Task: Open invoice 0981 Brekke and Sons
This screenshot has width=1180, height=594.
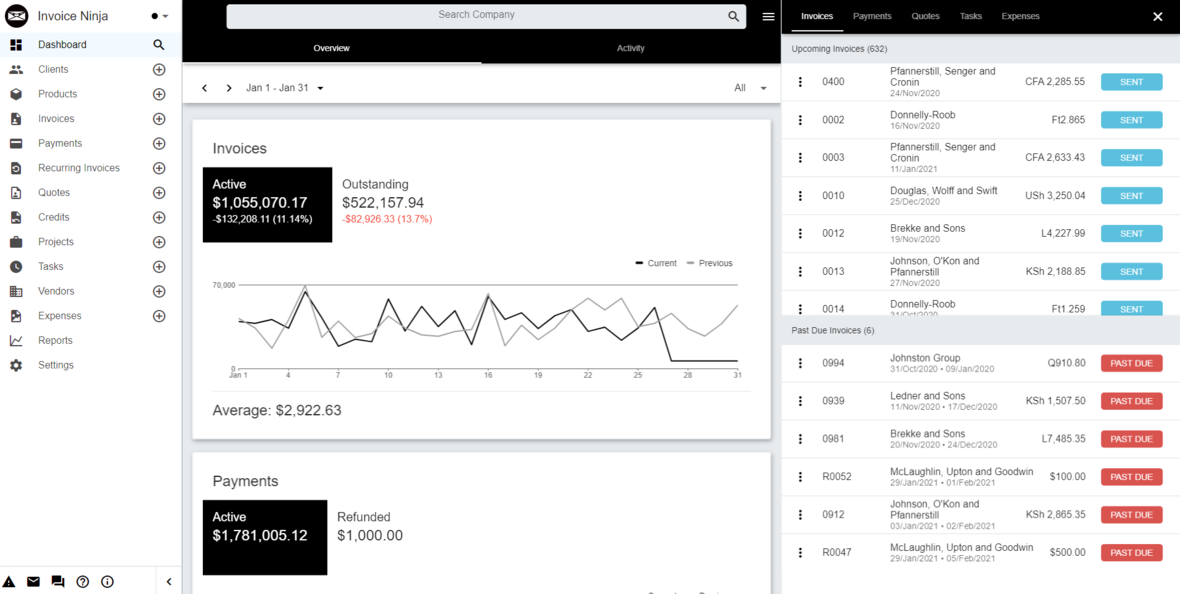Action: (x=981, y=439)
